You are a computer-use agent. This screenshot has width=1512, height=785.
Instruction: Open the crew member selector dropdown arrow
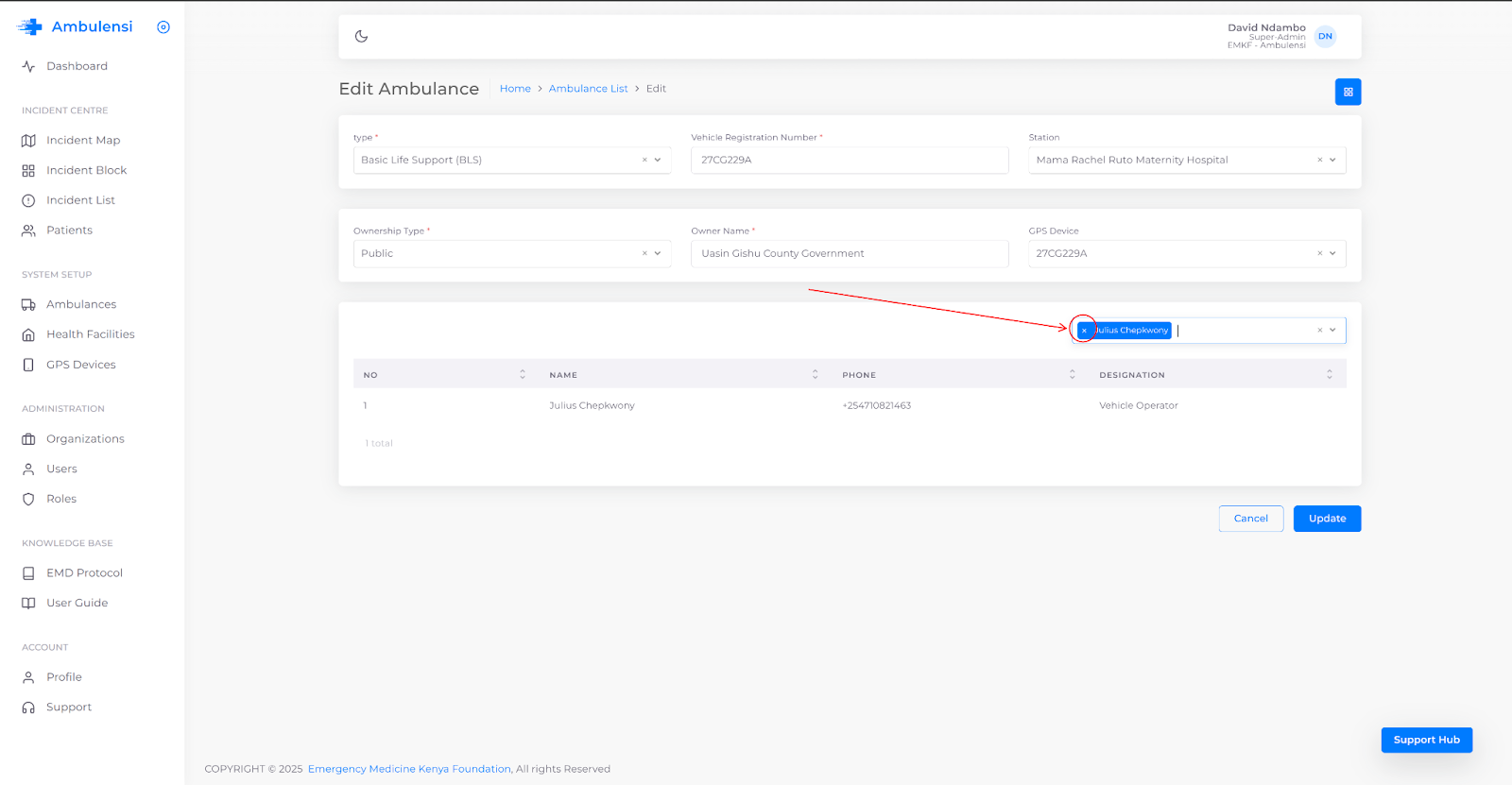1332,331
